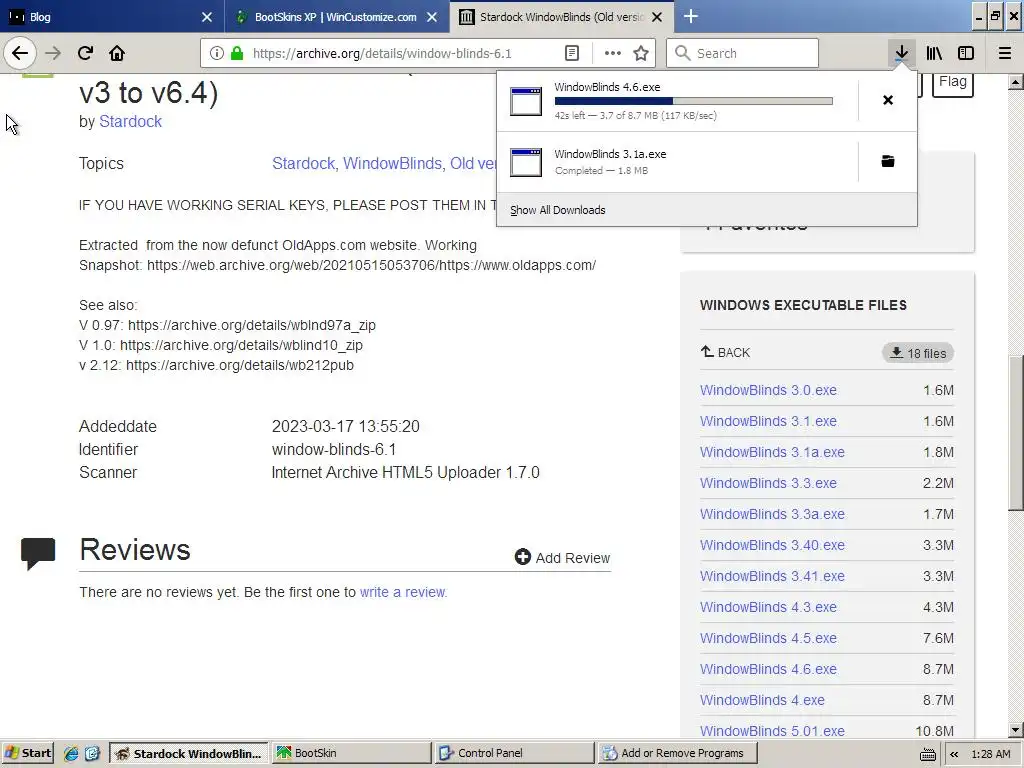Download WindowBlinds 5.01.exe
Viewport: 1024px width, 768px height.
pyautogui.click(x=772, y=731)
